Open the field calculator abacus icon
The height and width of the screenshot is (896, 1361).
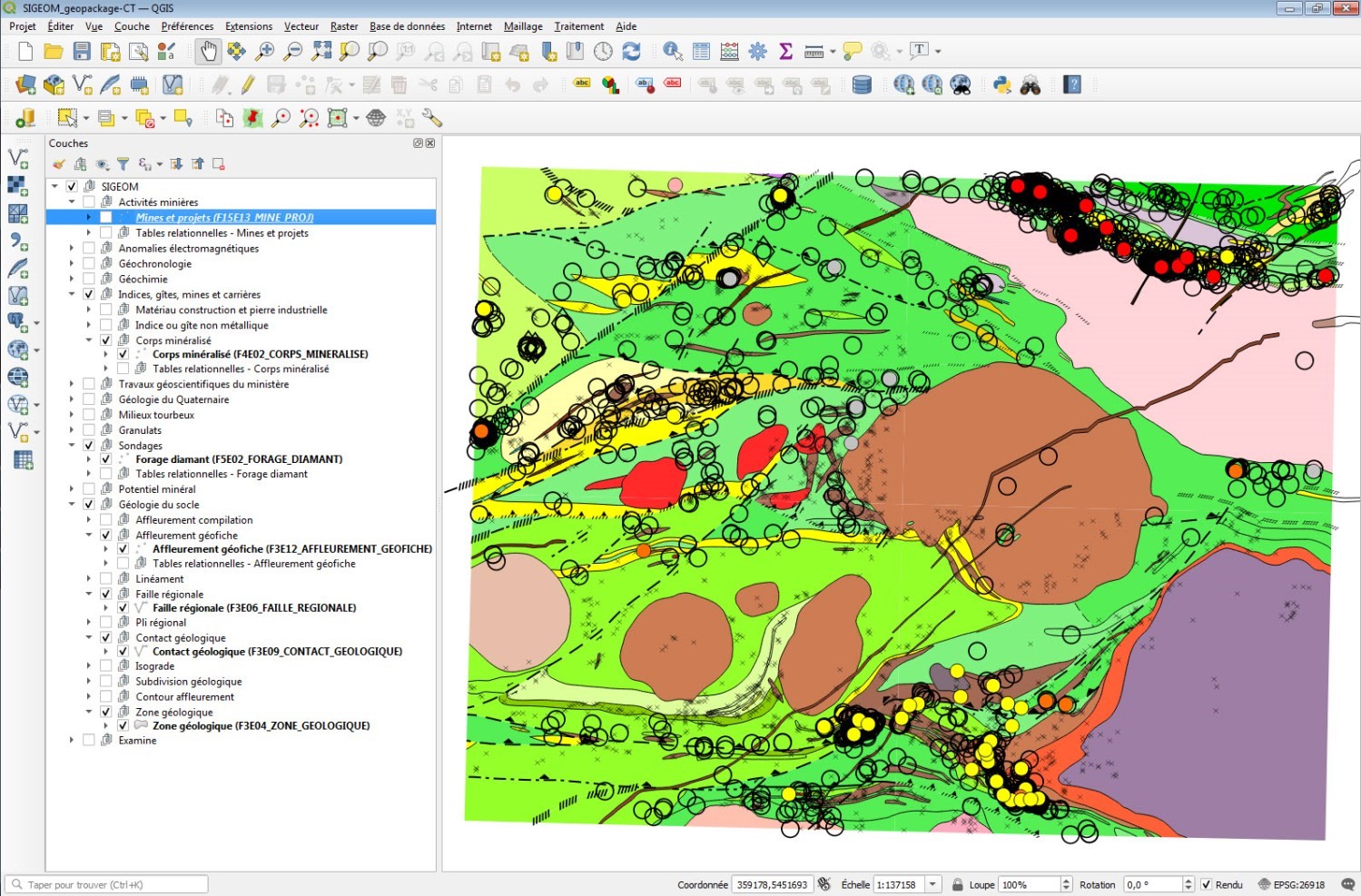coord(729,52)
